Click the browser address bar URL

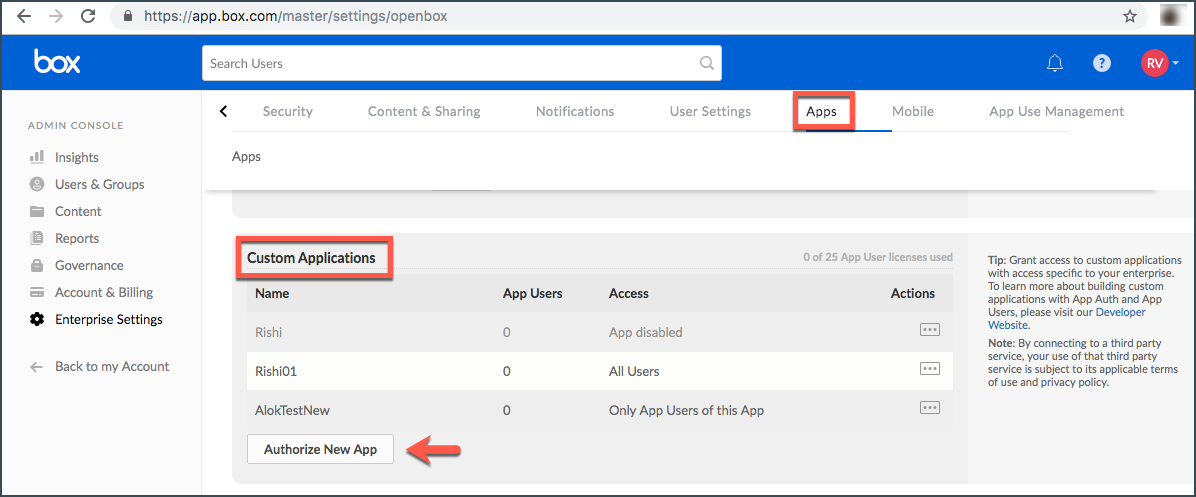pos(296,16)
